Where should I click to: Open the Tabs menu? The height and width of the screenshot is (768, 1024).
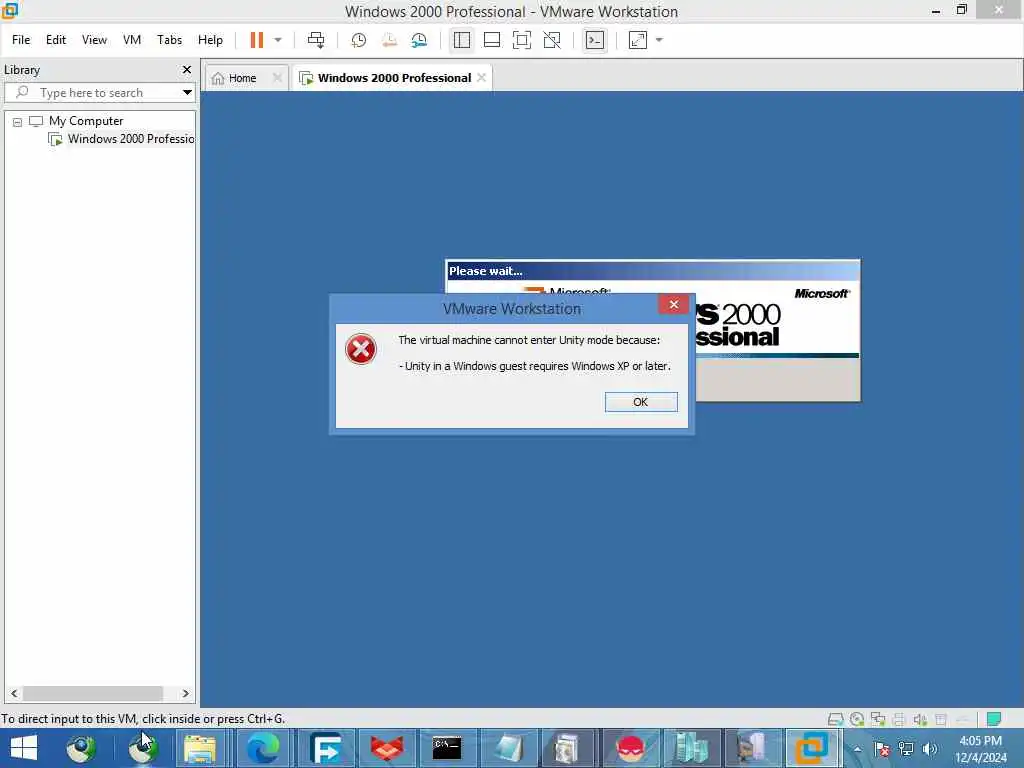(x=169, y=40)
